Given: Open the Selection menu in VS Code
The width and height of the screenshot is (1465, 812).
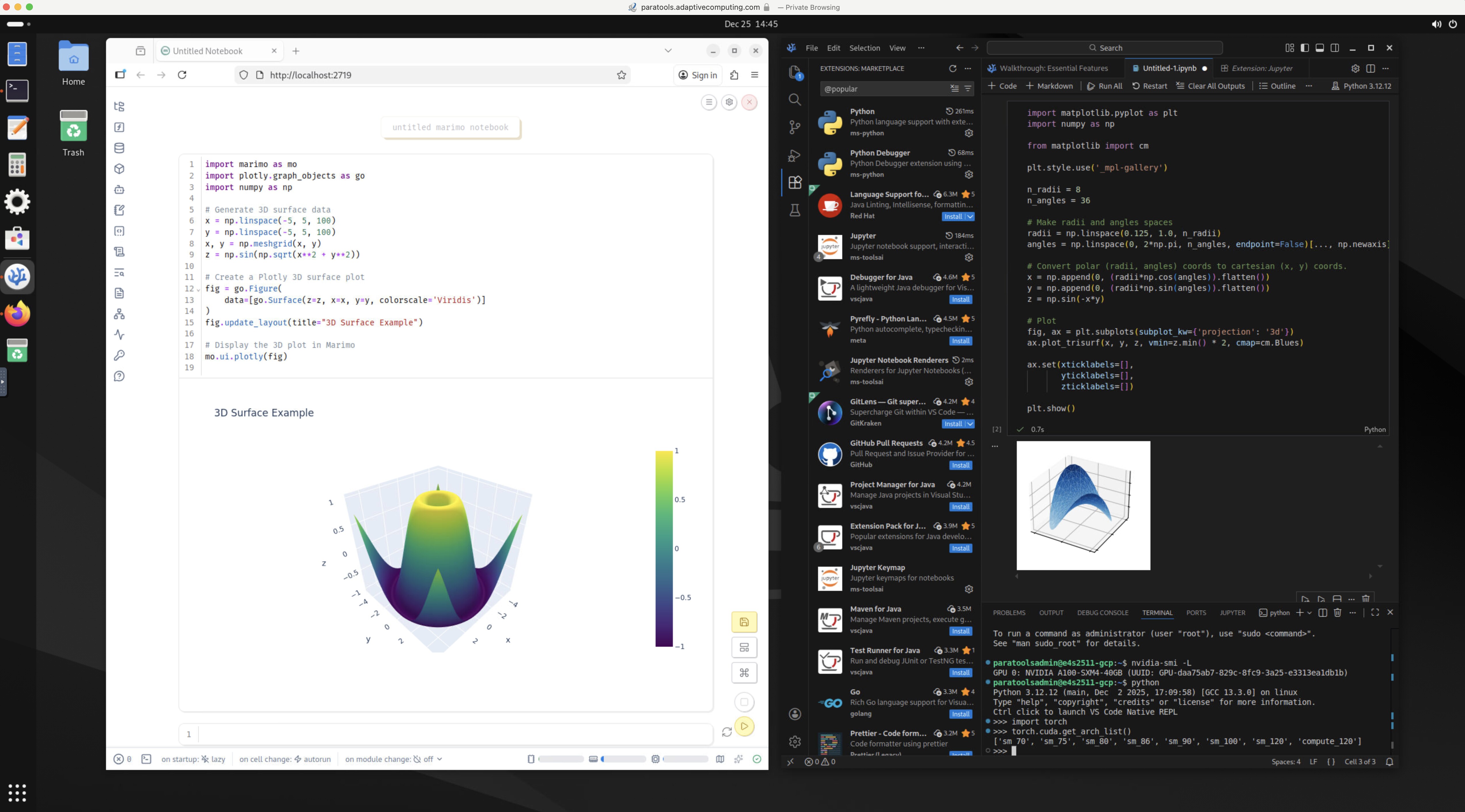Looking at the screenshot, I should [x=864, y=48].
